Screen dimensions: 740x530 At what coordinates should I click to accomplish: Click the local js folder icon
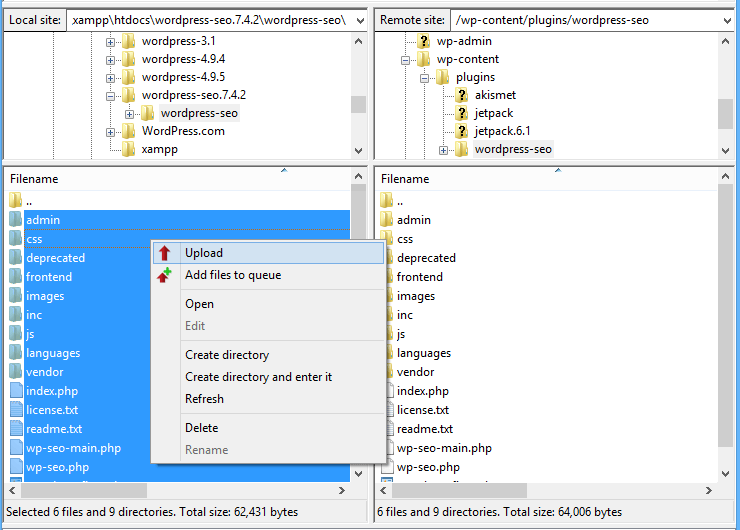pos(16,334)
